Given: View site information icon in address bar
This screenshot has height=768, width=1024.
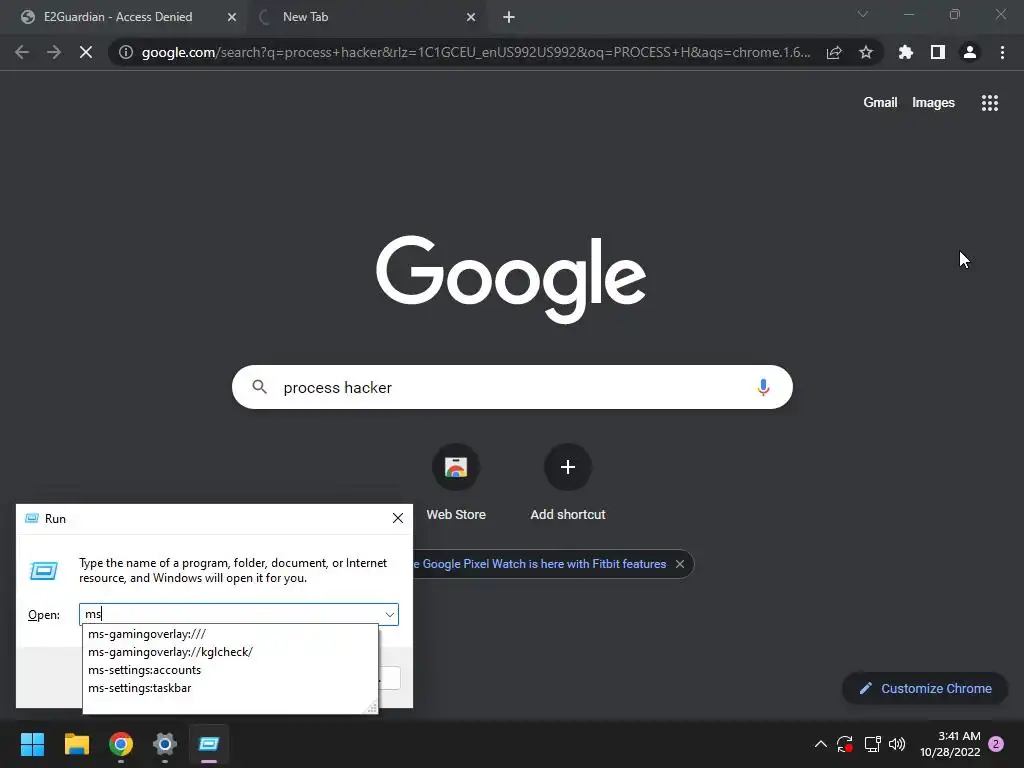Looking at the screenshot, I should 125,52.
